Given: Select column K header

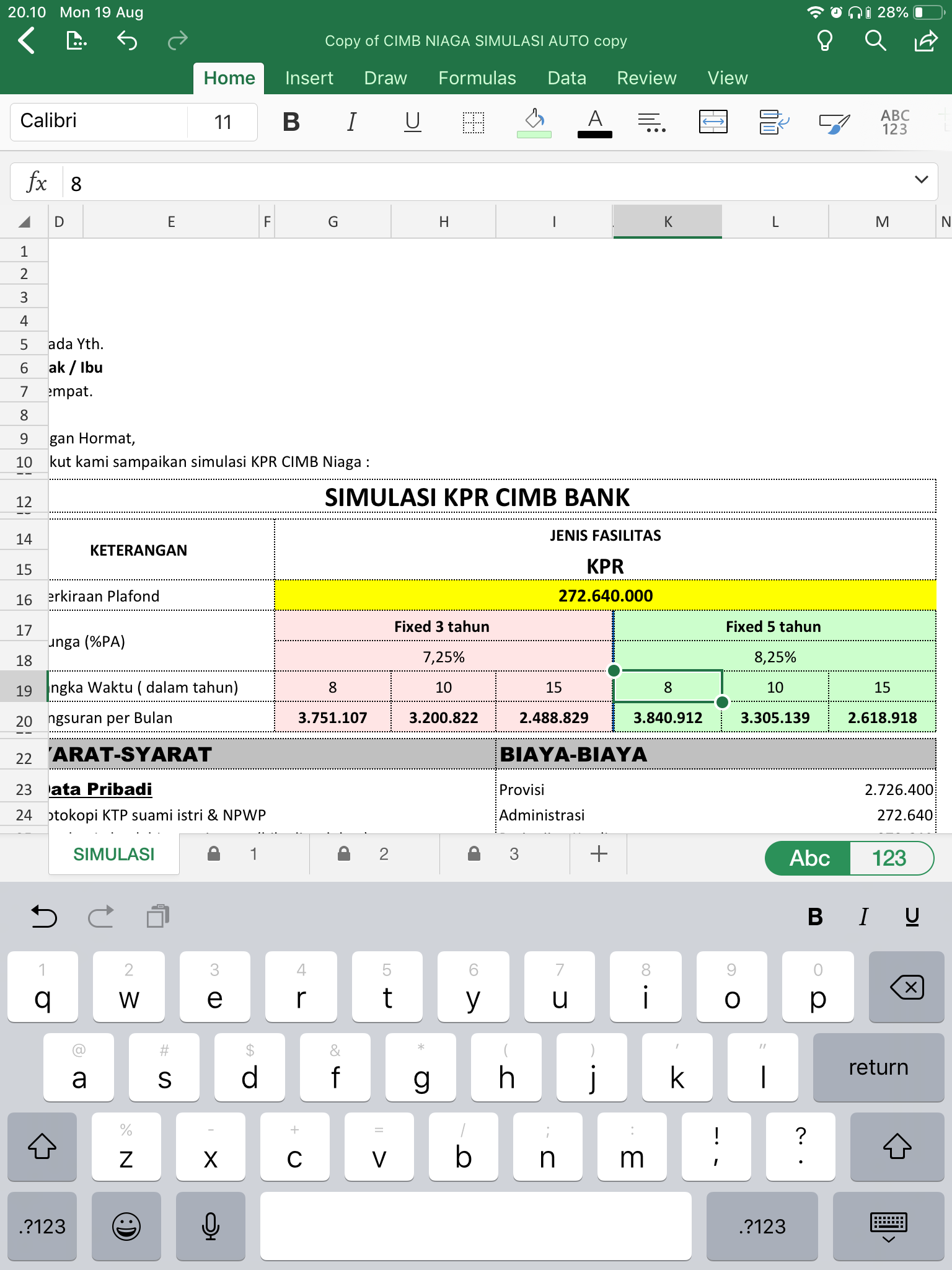Looking at the screenshot, I should 668,221.
